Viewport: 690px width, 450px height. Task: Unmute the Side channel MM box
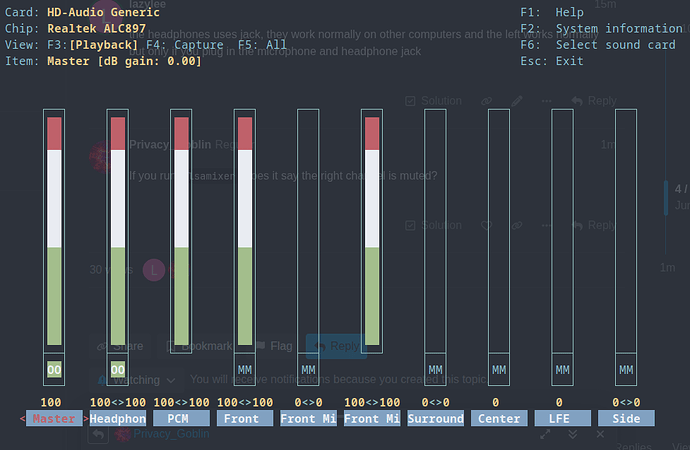pos(626,370)
